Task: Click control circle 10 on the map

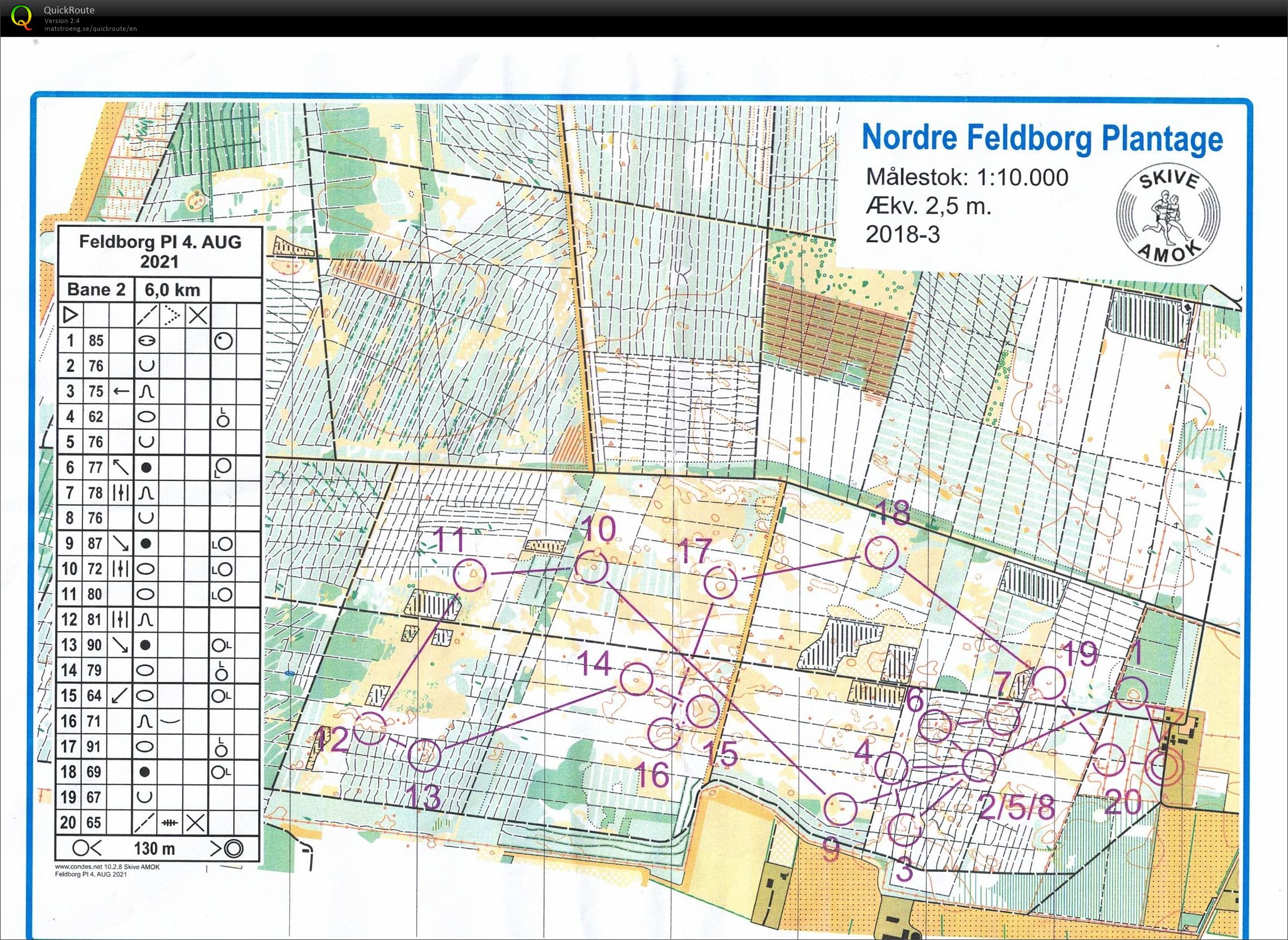Action: [x=591, y=567]
